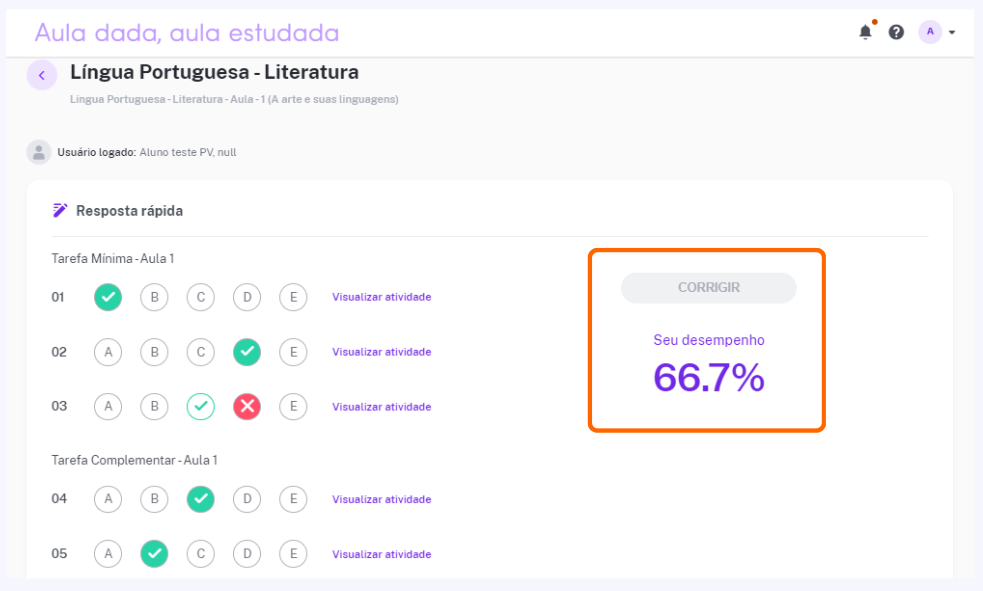Click Visualizar atividade for question 05

click(381, 554)
